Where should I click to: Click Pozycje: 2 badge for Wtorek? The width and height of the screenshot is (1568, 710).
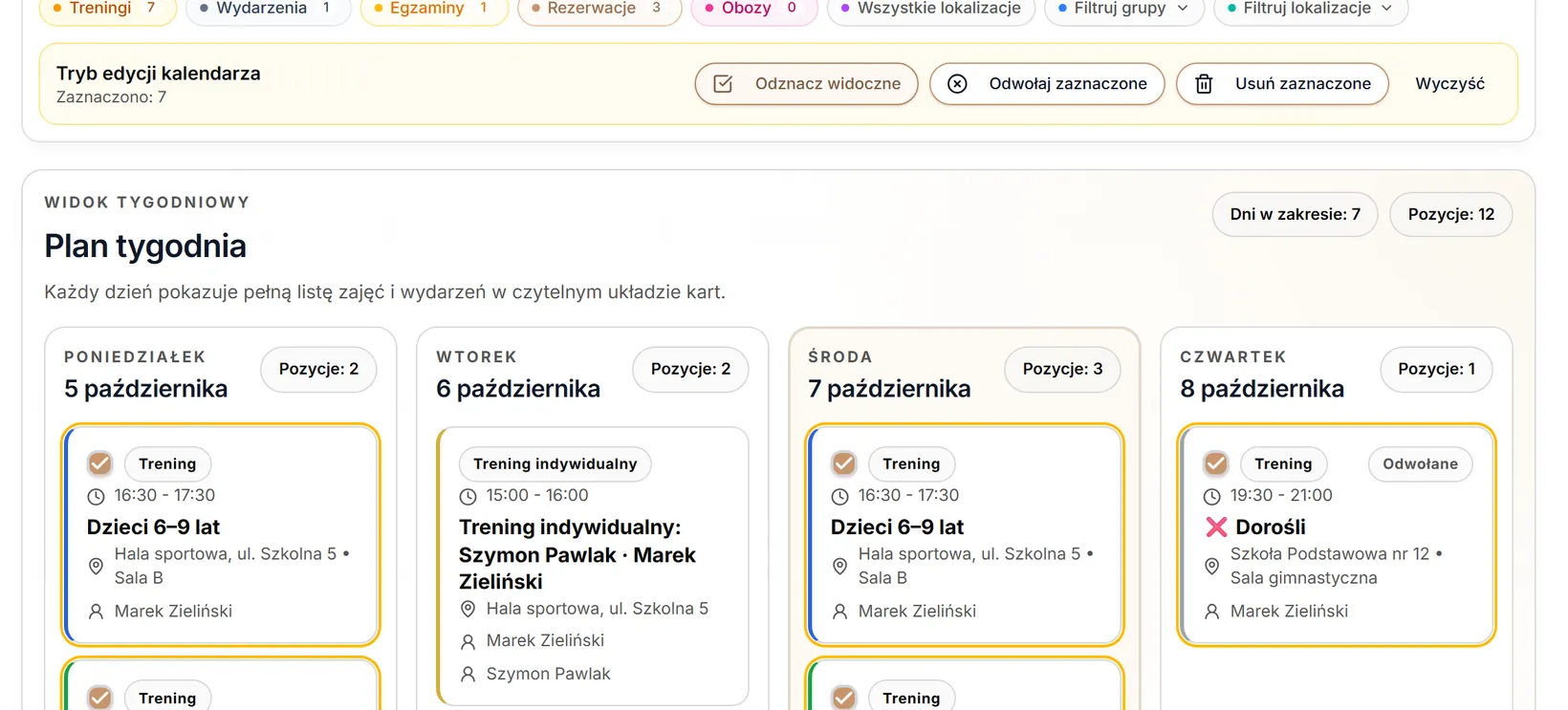[691, 369]
